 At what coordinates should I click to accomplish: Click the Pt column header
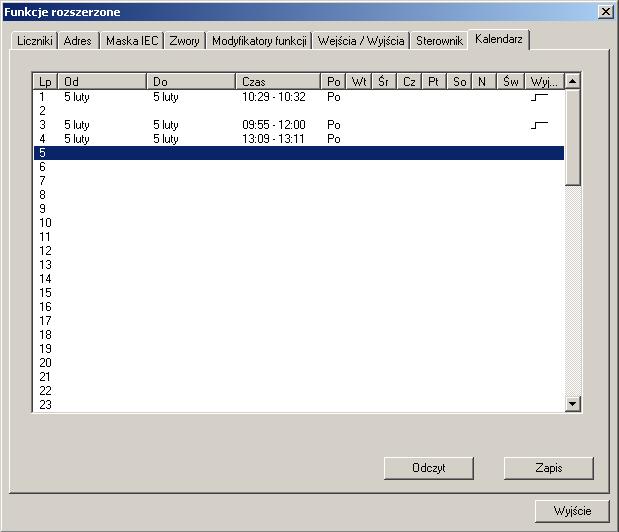pyautogui.click(x=434, y=82)
